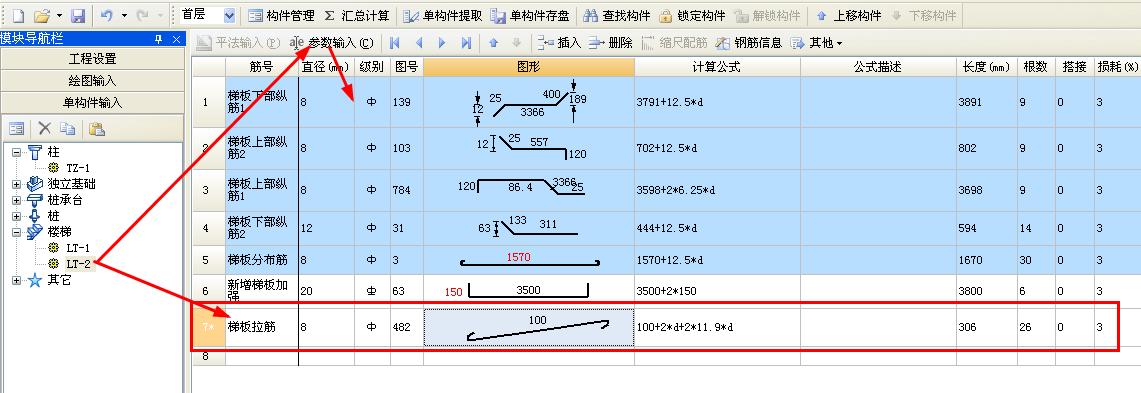The image size is (1141, 393).
Task: Open 参数输入 parameter input
Action: click(332, 43)
